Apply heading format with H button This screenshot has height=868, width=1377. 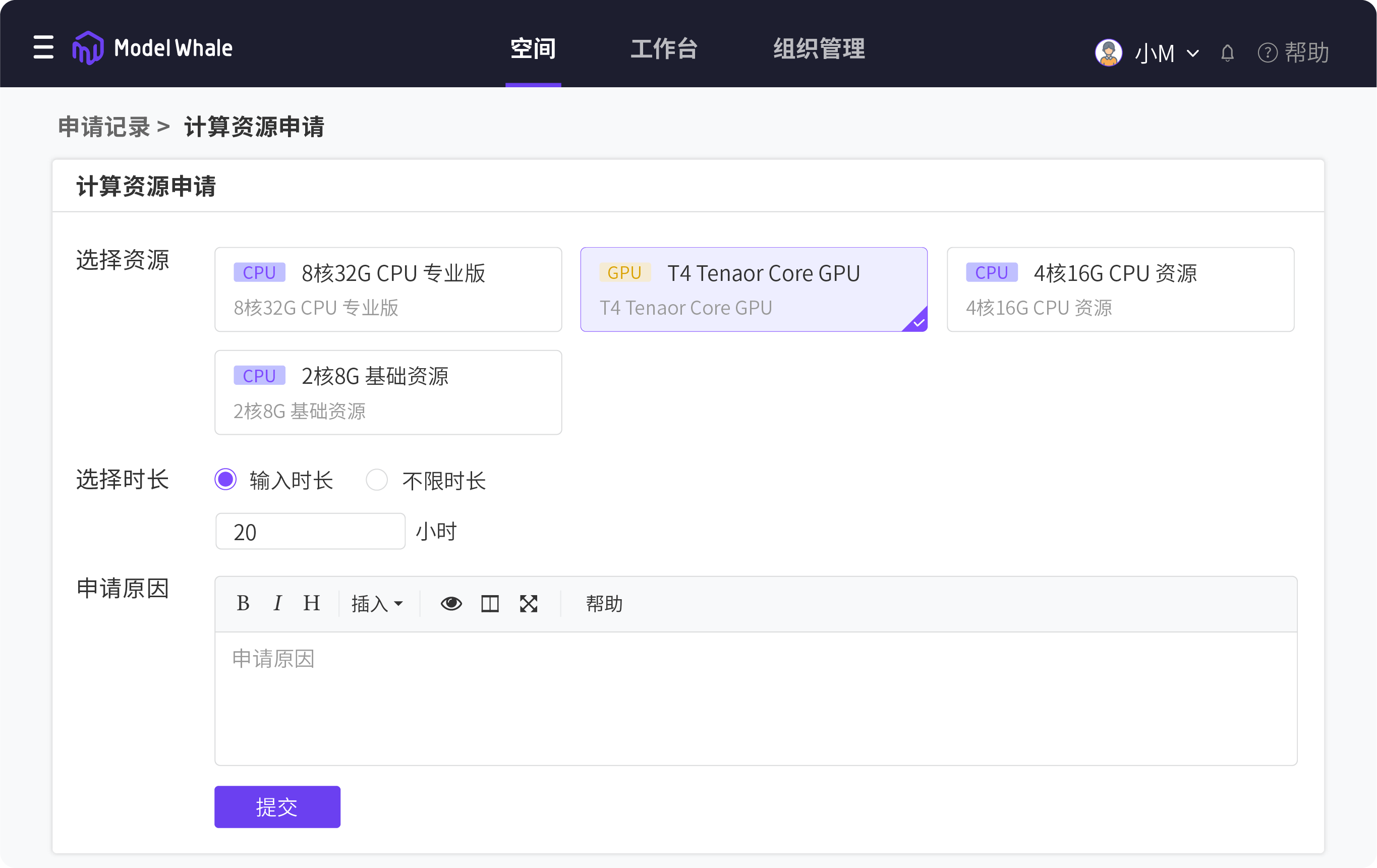(311, 603)
